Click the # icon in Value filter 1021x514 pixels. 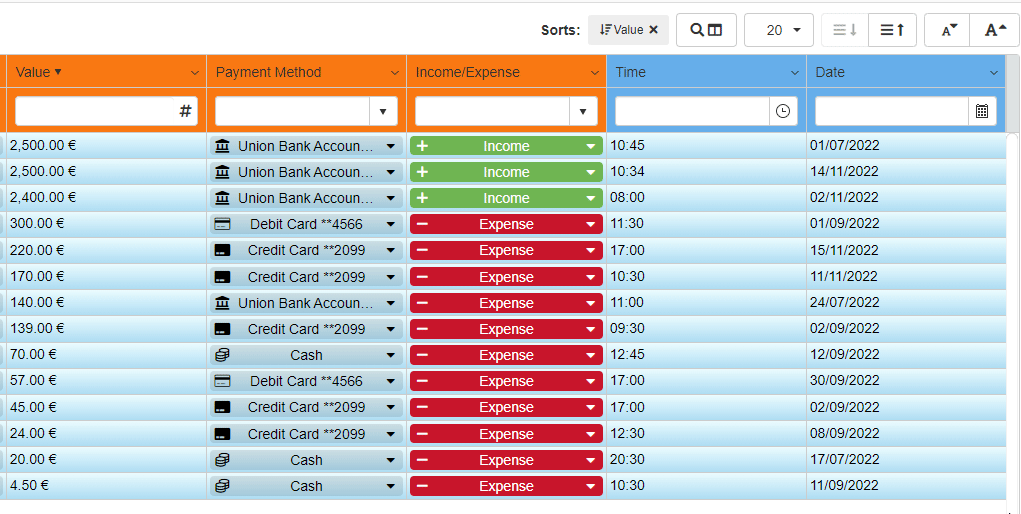tap(185, 111)
